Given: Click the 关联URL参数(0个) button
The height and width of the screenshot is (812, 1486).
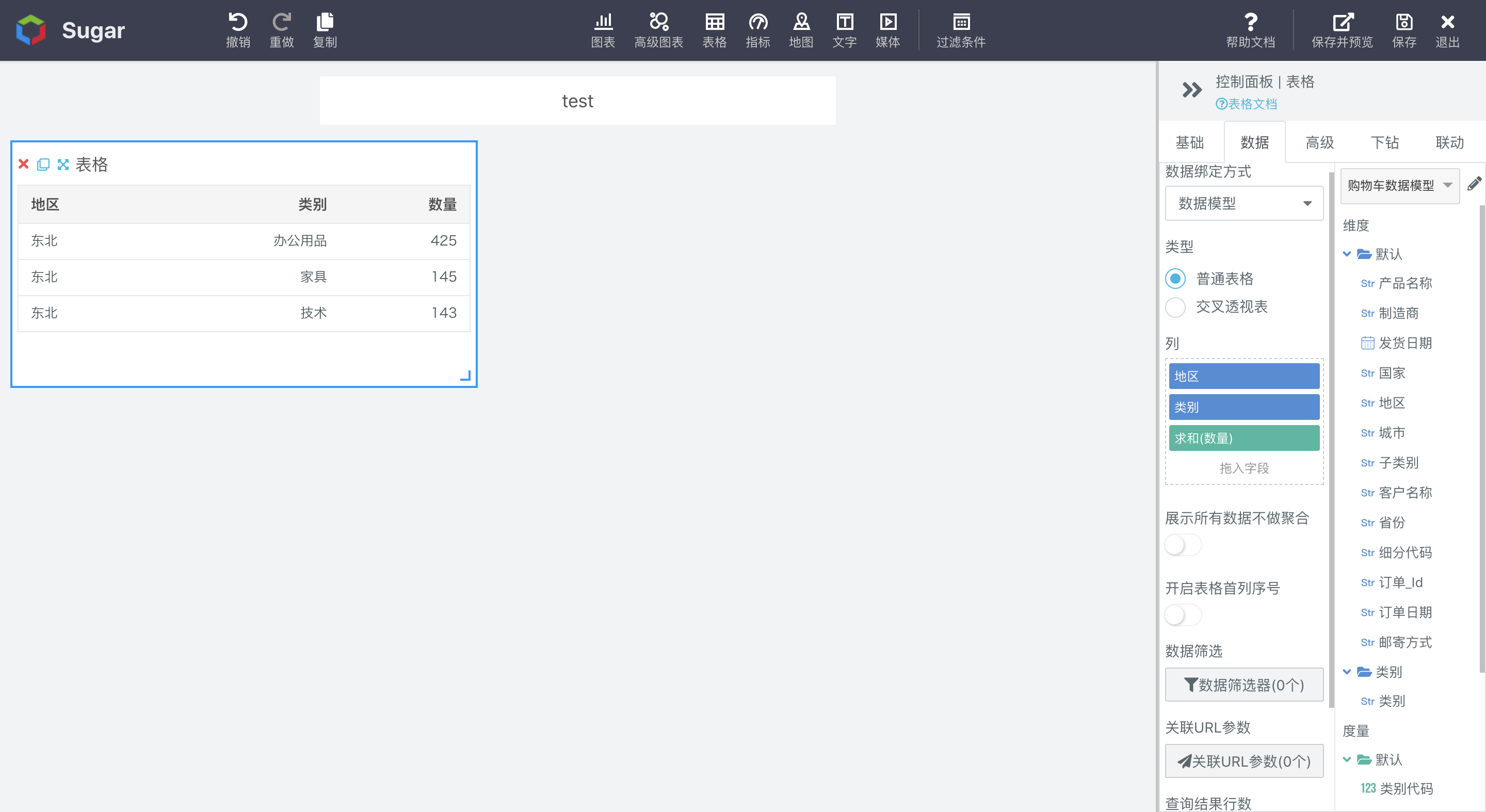Looking at the screenshot, I should tap(1243, 761).
